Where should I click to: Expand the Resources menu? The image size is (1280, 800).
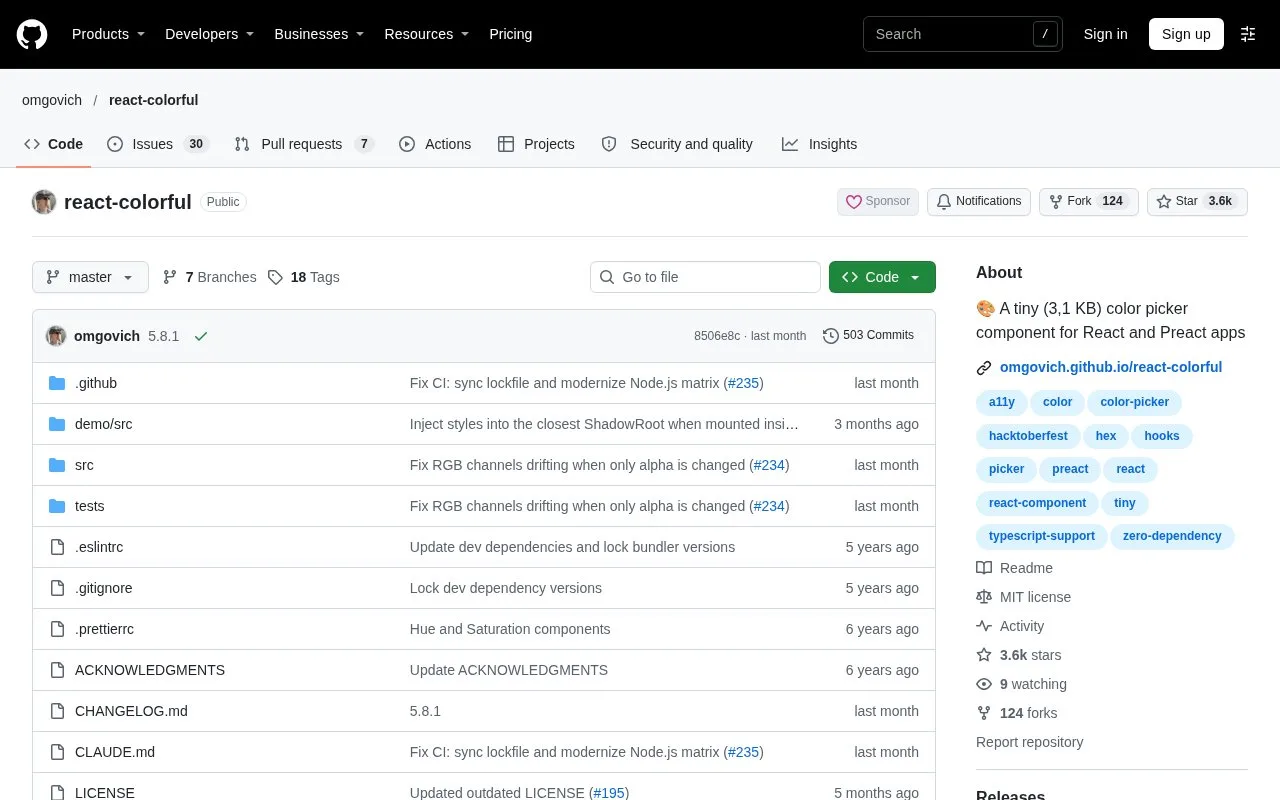pos(427,34)
